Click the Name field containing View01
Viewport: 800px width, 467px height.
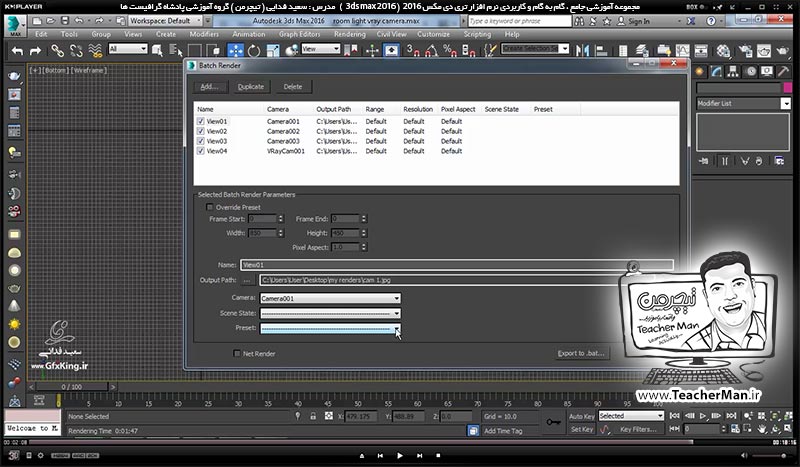click(x=457, y=265)
